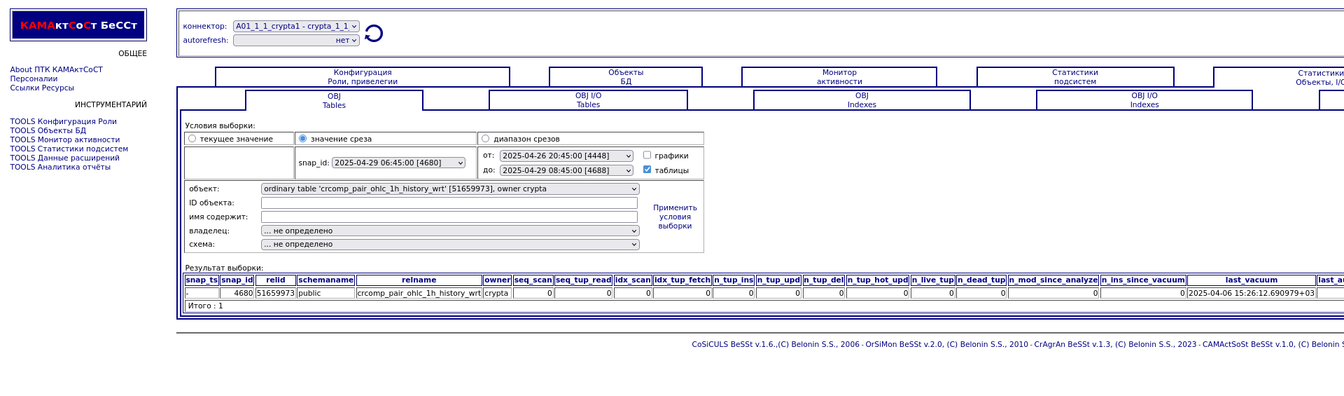Click the 'snap_id' column header
The width and height of the screenshot is (1344, 396).
tap(237, 280)
